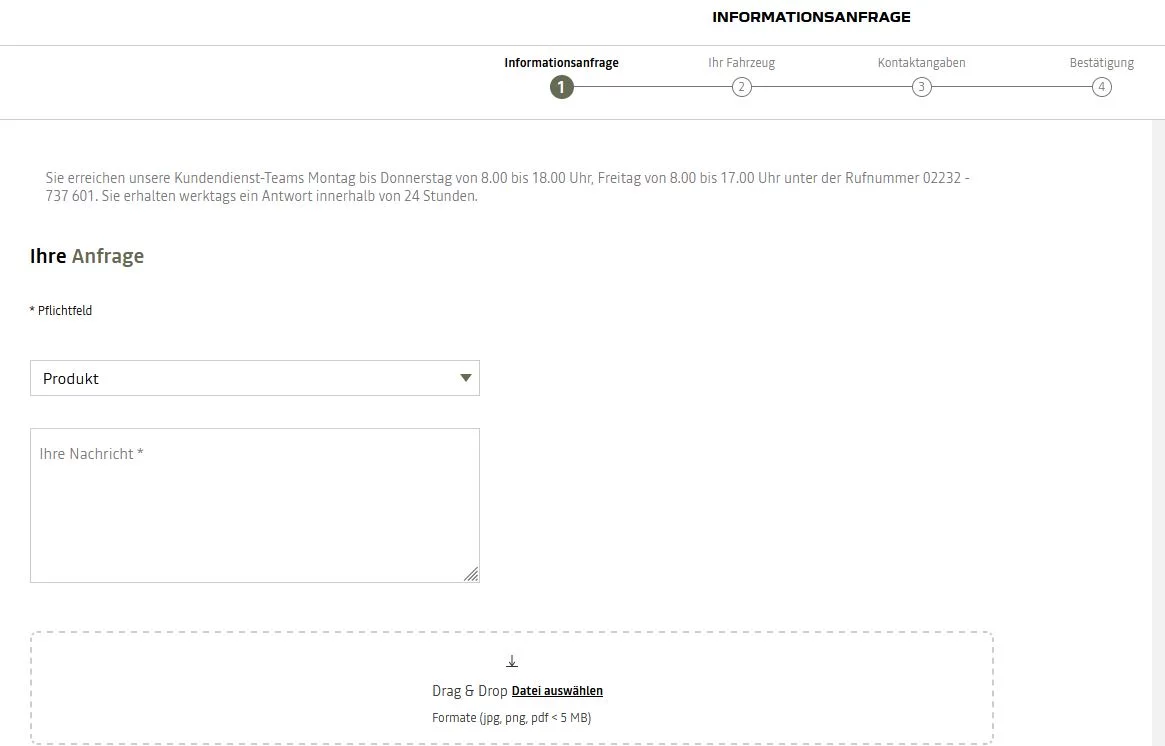Switch to the Kontaktangaben step label

[921, 63]
